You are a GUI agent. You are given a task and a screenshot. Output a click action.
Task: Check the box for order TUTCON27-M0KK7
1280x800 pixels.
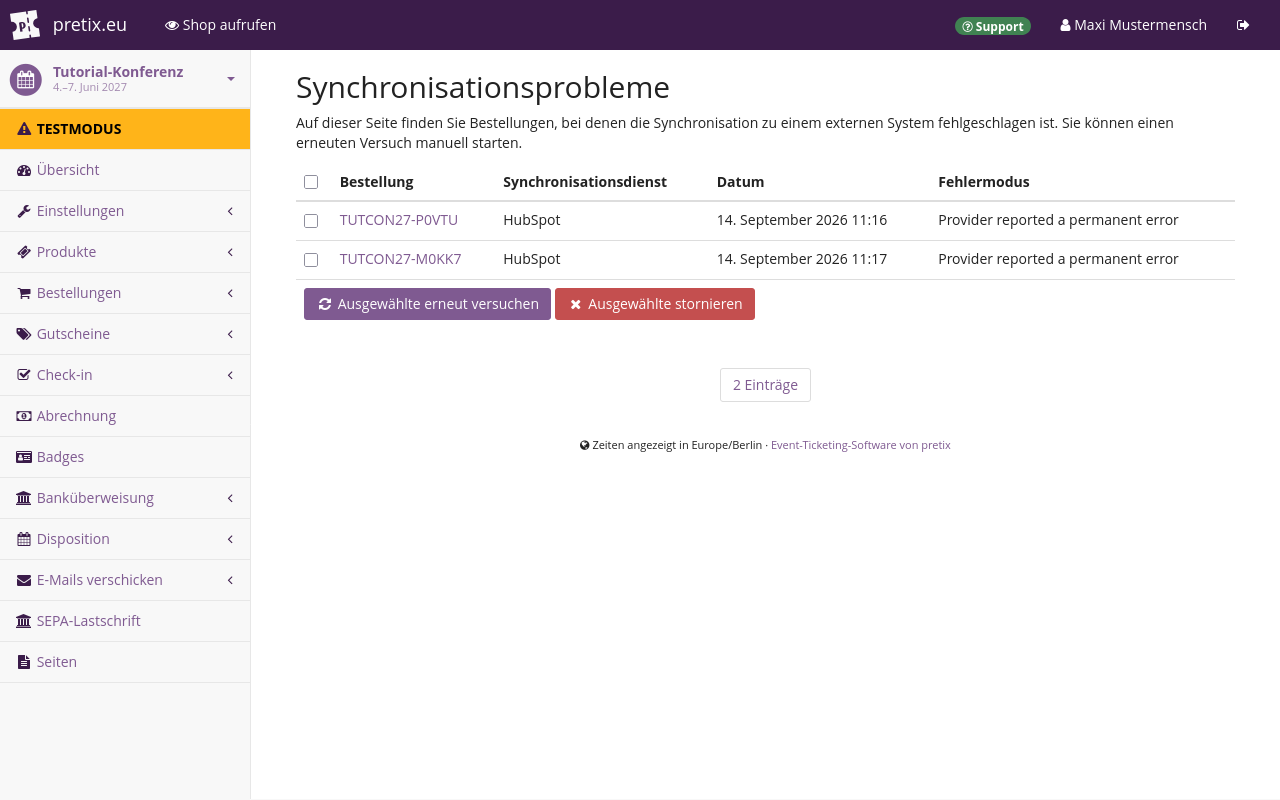point(311,260)
